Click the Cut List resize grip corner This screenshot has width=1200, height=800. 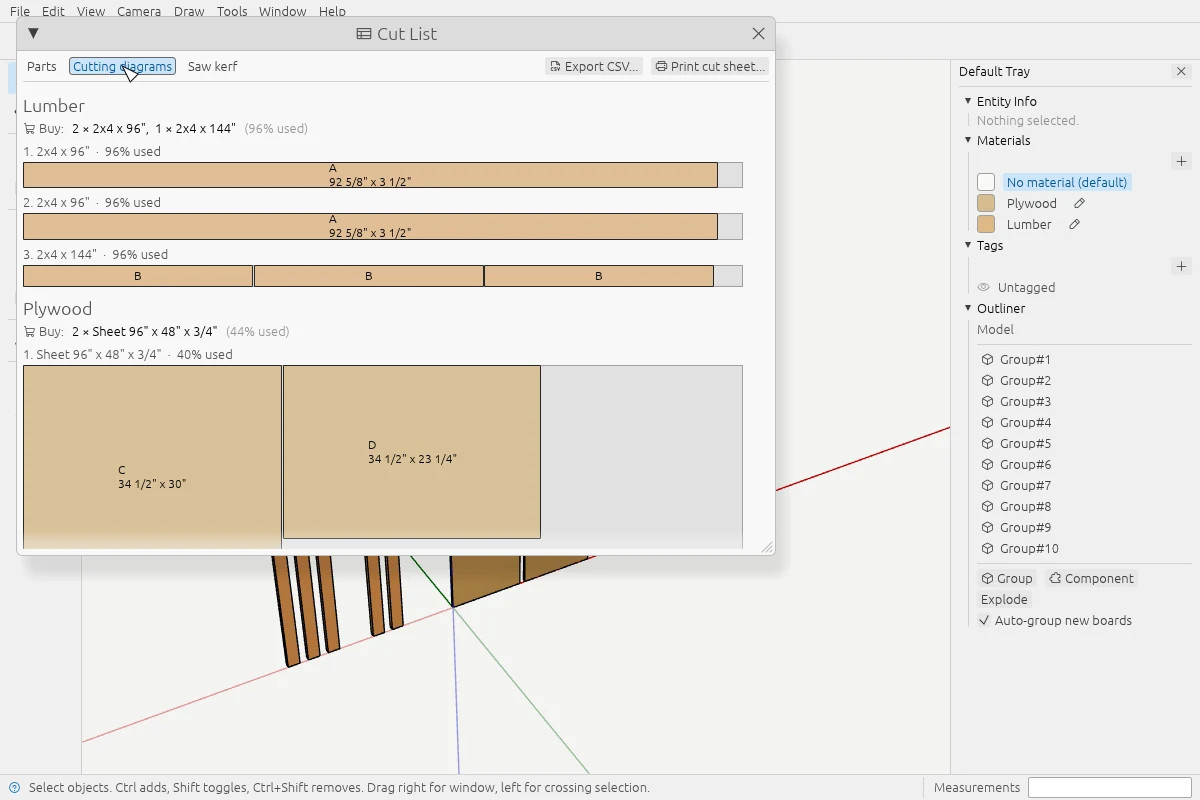[767, 547]
